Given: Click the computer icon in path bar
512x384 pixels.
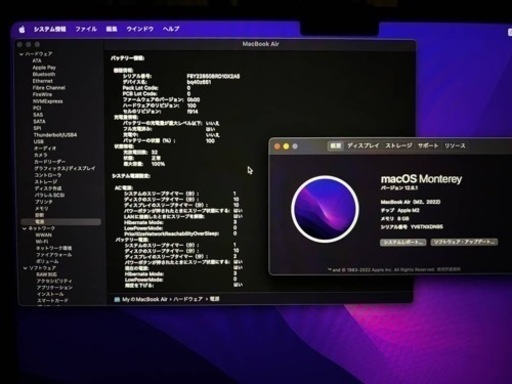Looking at the screenshot, I should (x=117, y=299).
